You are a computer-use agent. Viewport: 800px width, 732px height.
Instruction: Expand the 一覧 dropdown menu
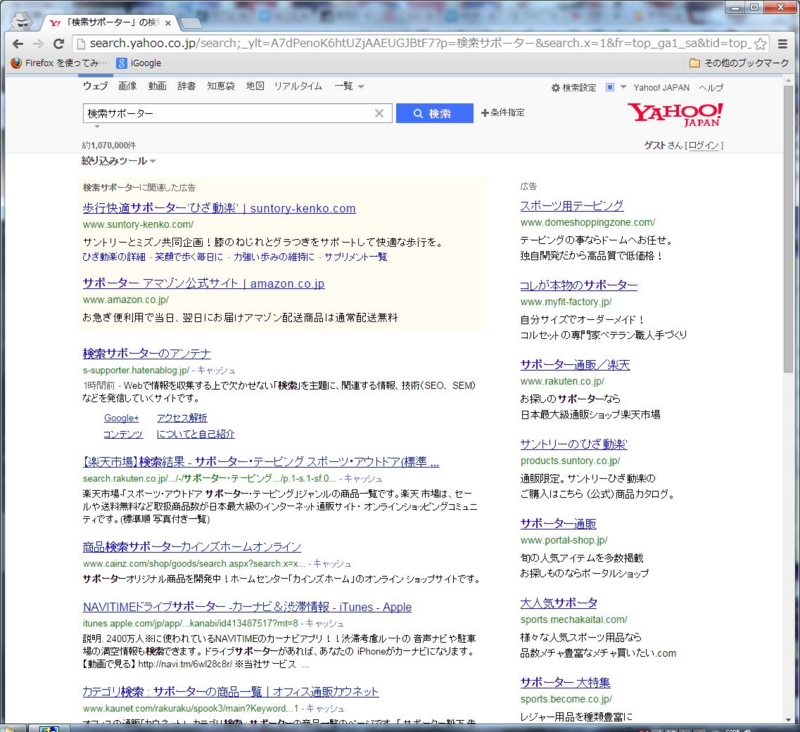349,86
